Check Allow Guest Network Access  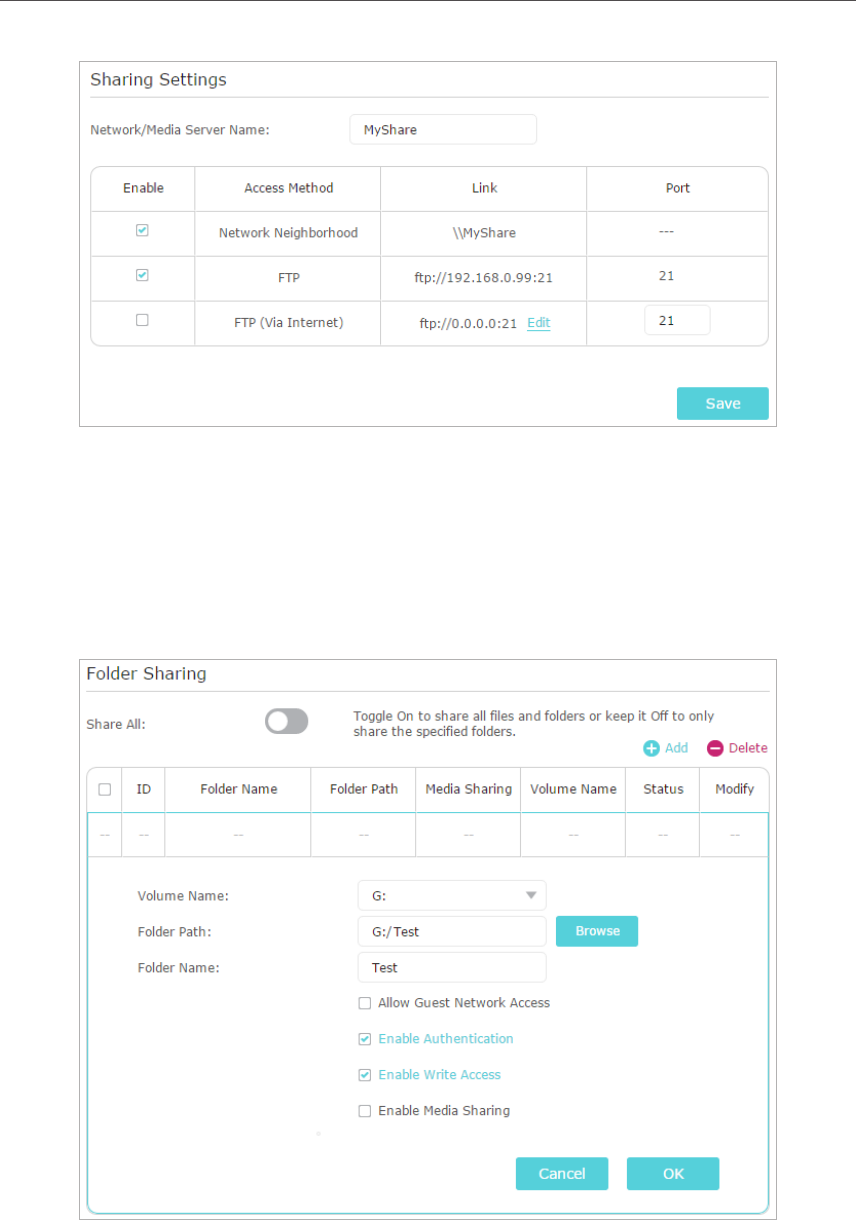[365, 1003]
